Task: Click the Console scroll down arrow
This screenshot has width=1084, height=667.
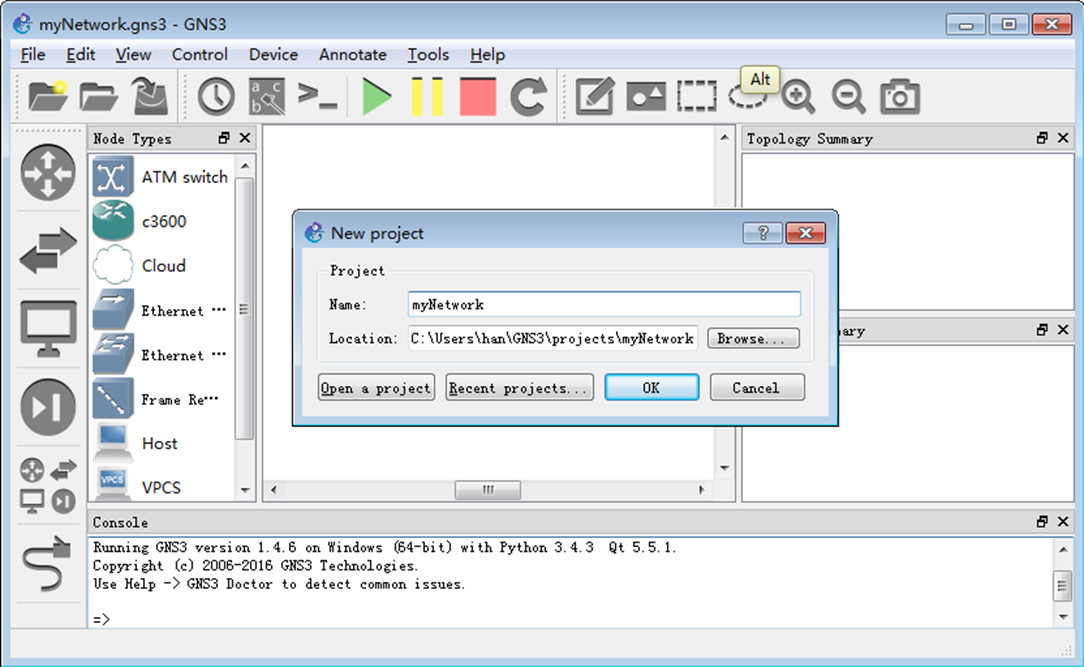Action: tap(1063, 617)
